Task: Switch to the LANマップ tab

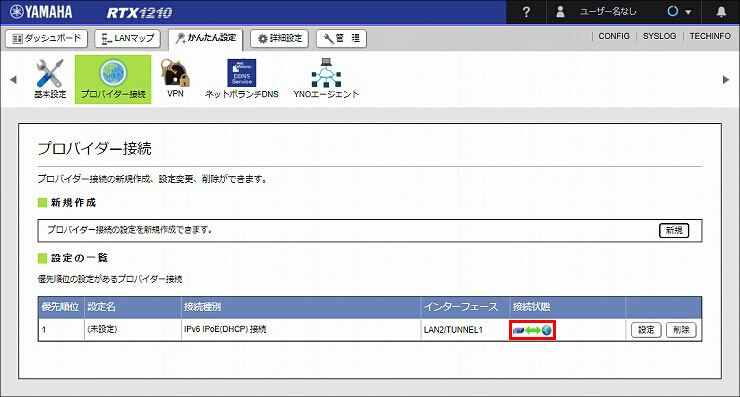Action: pyautogui.click(x=127, y=38)
